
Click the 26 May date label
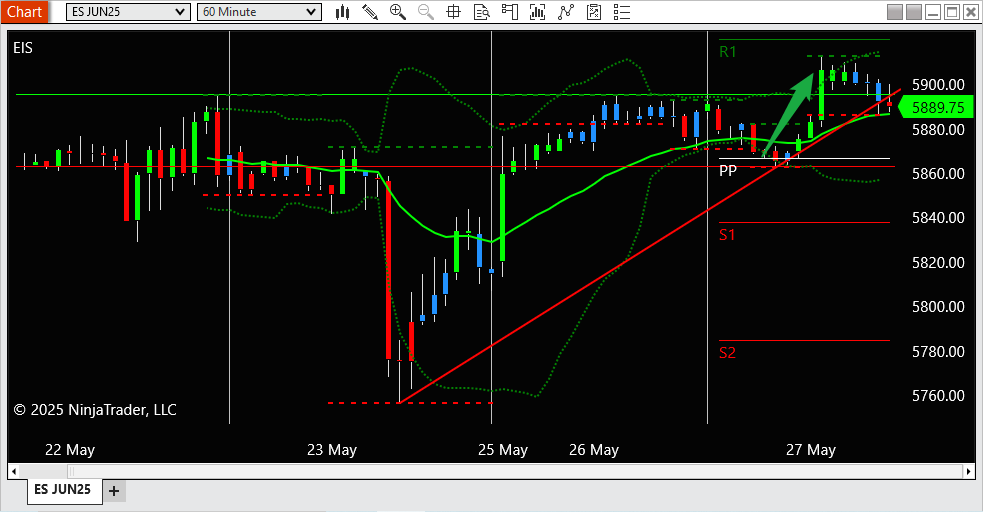(594, 450)
